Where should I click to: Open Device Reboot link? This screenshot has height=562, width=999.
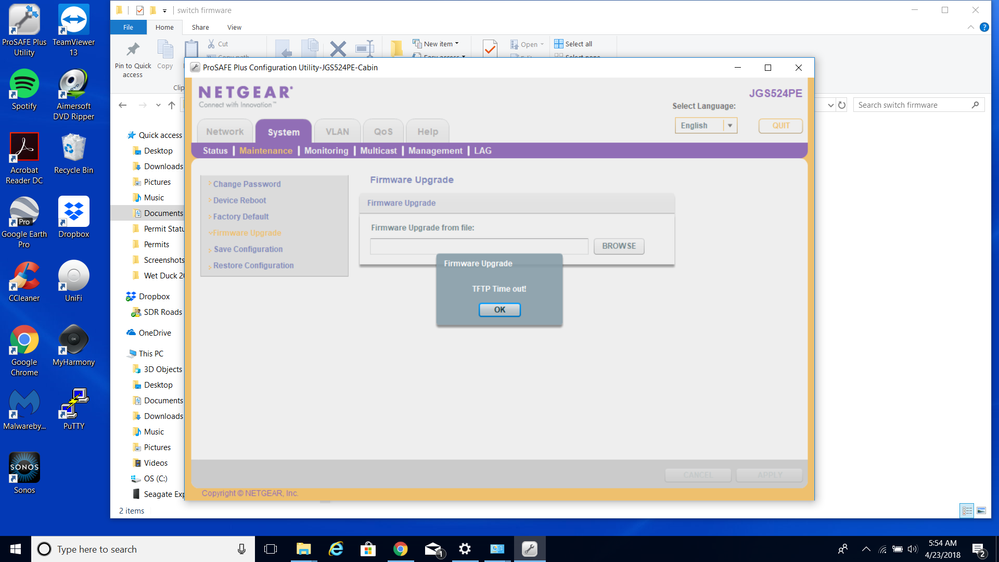click(240, 200)
